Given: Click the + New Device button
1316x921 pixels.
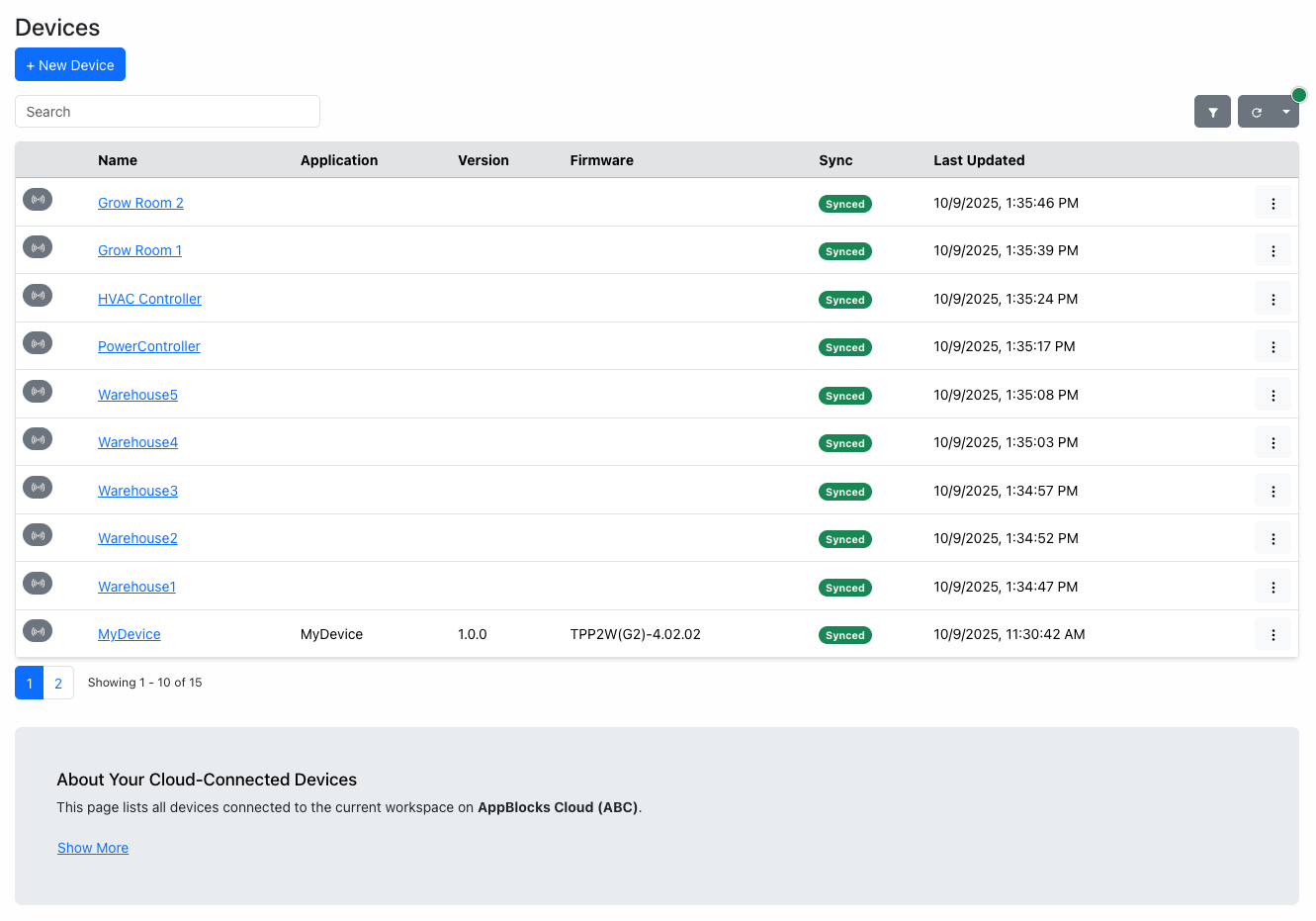Looking at the screenshot, I should 70,65.
